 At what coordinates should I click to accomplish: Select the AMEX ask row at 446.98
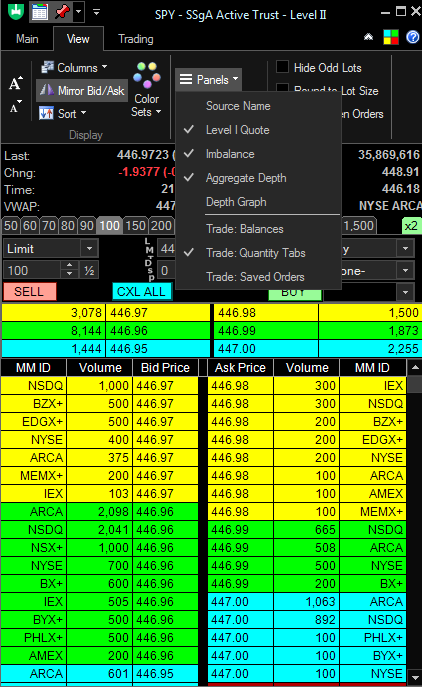coord(307,494)
